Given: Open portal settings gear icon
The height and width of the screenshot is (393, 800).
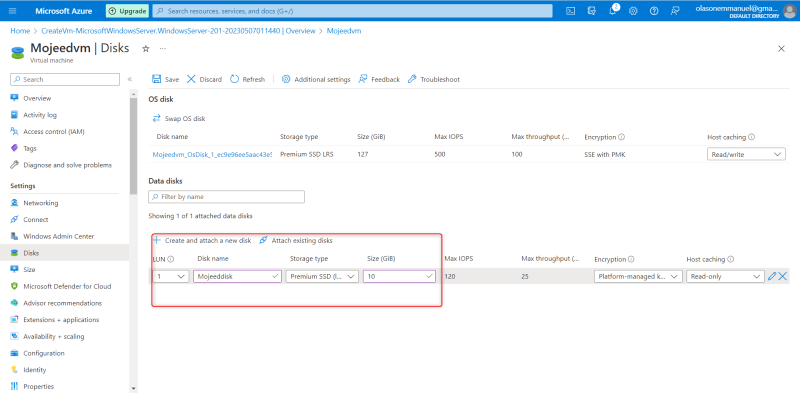Looking at the screenshot, I should point(633,11).
